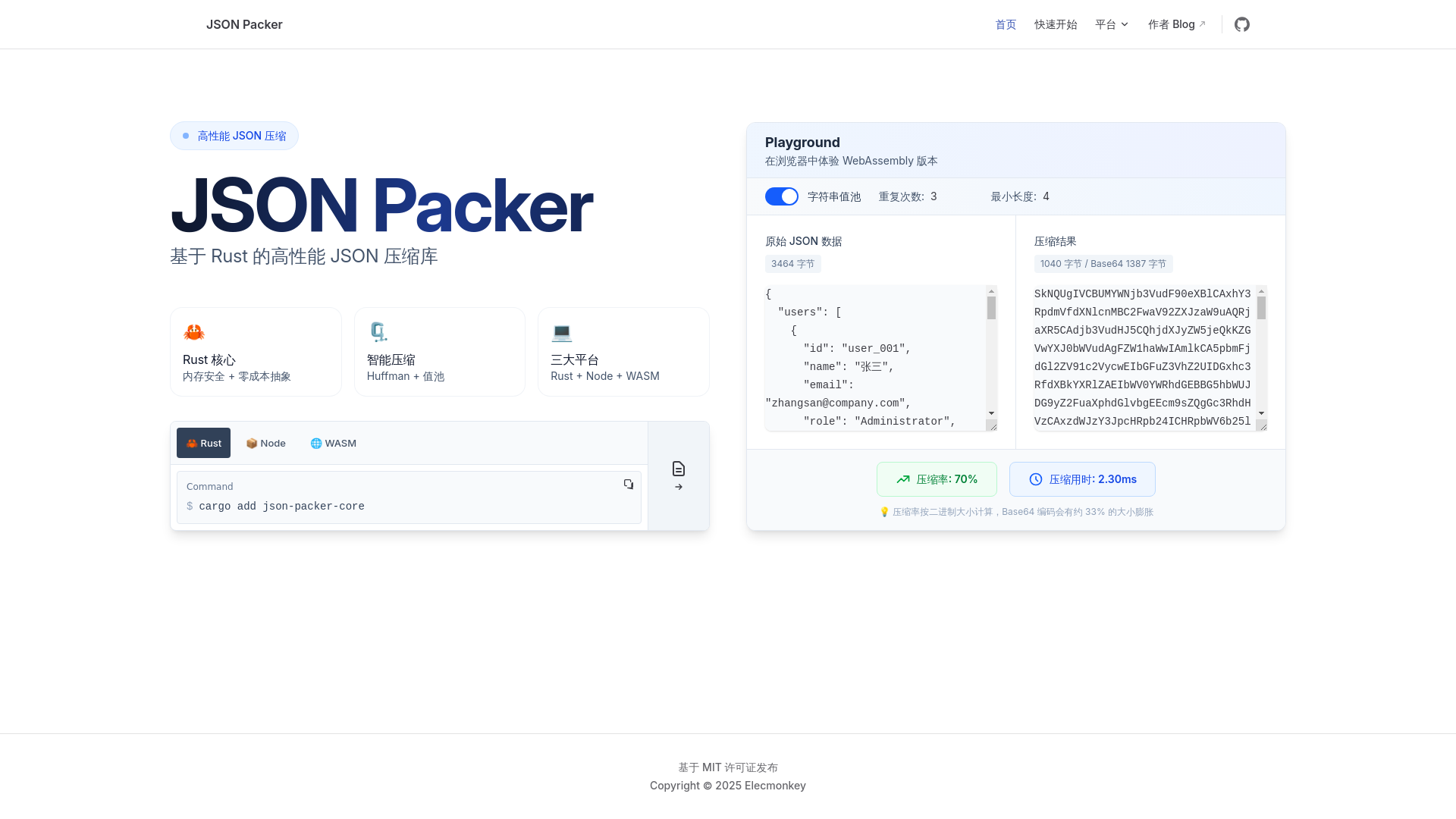Switch to the WASM tab
The width and height of the screenshot is (1456, 819).
point(333,443)
